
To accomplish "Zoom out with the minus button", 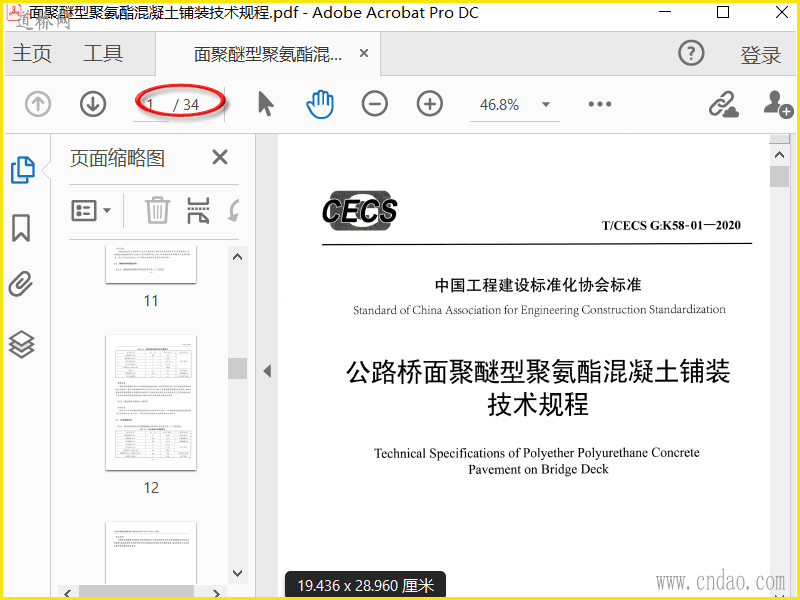I will click(374, 104).
